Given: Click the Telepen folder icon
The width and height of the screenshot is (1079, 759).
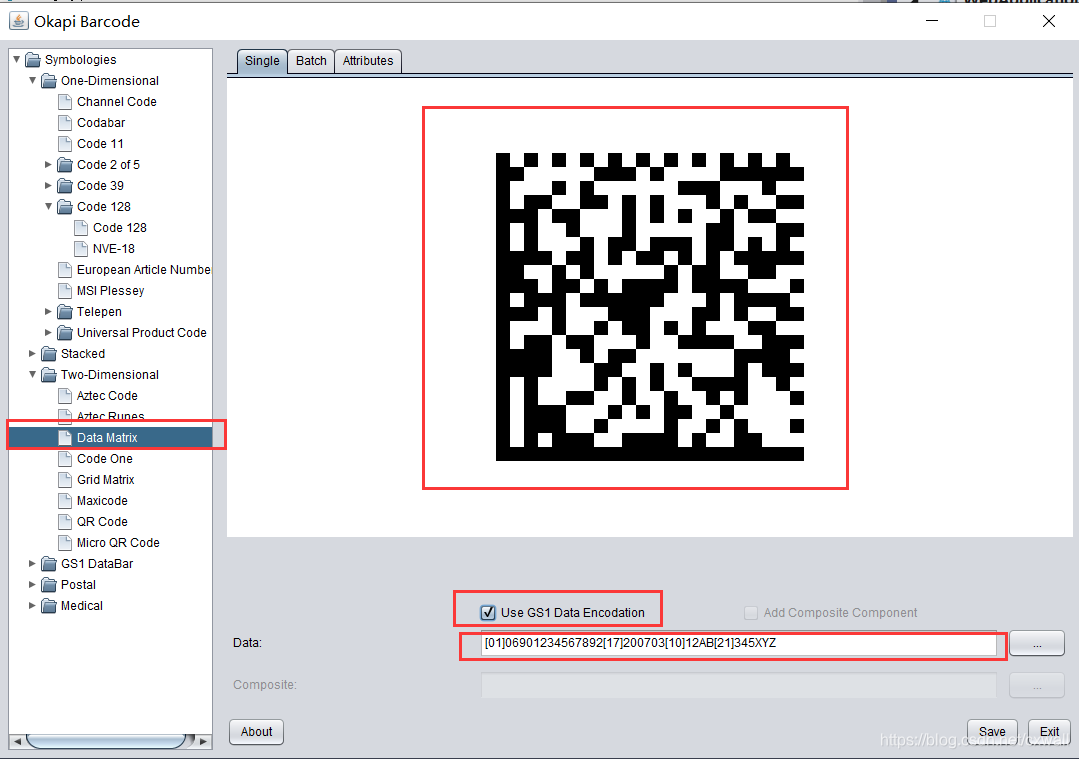Looking at the screenshot, I should (x=65, y=312).
